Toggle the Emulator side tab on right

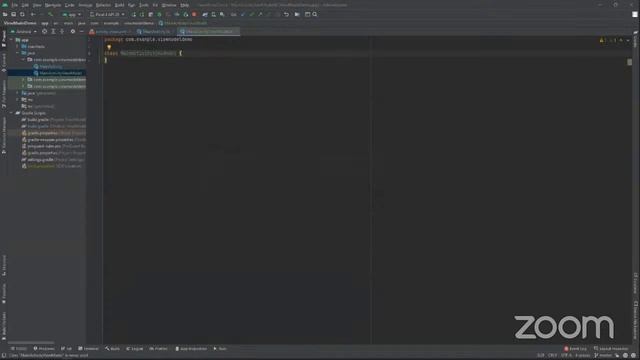(636, 283)
